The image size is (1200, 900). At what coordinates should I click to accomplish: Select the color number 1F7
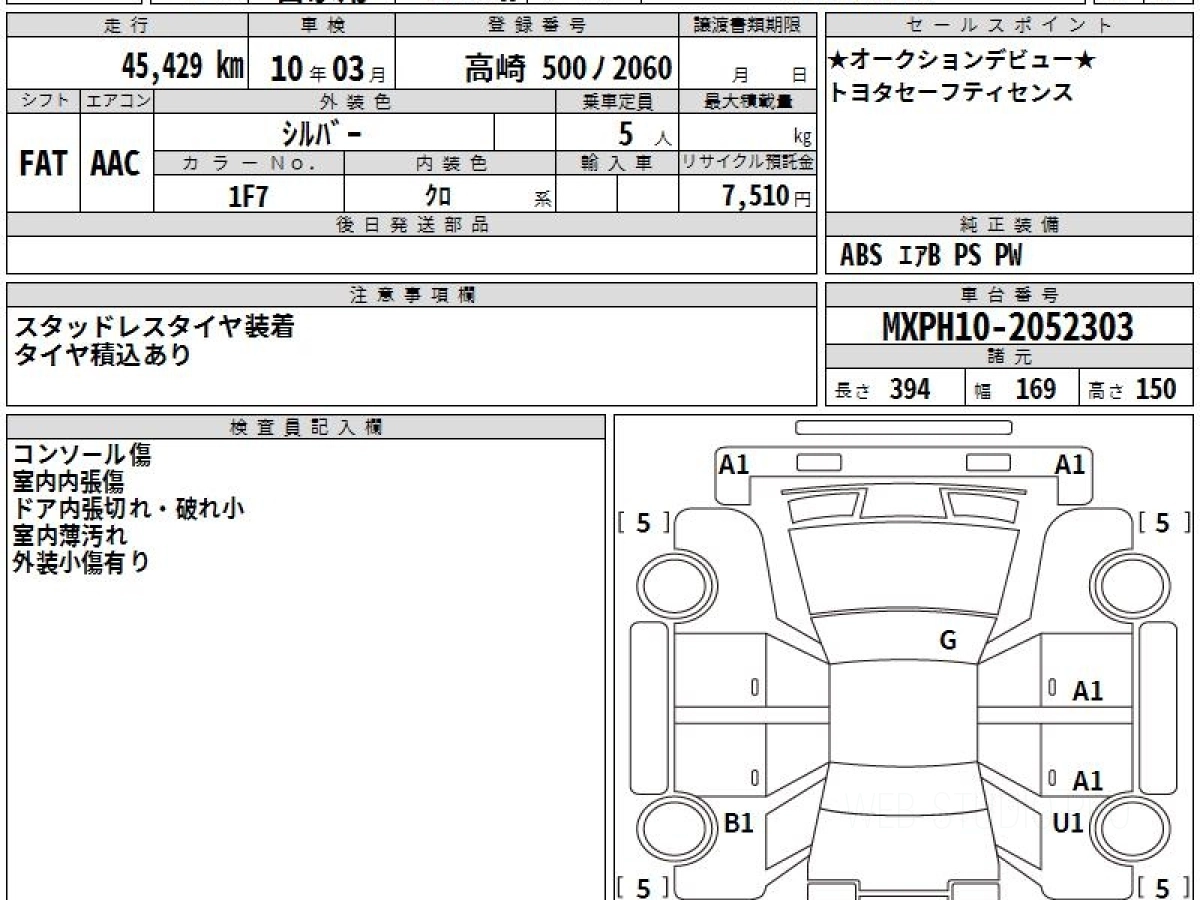tap(249, 196)
